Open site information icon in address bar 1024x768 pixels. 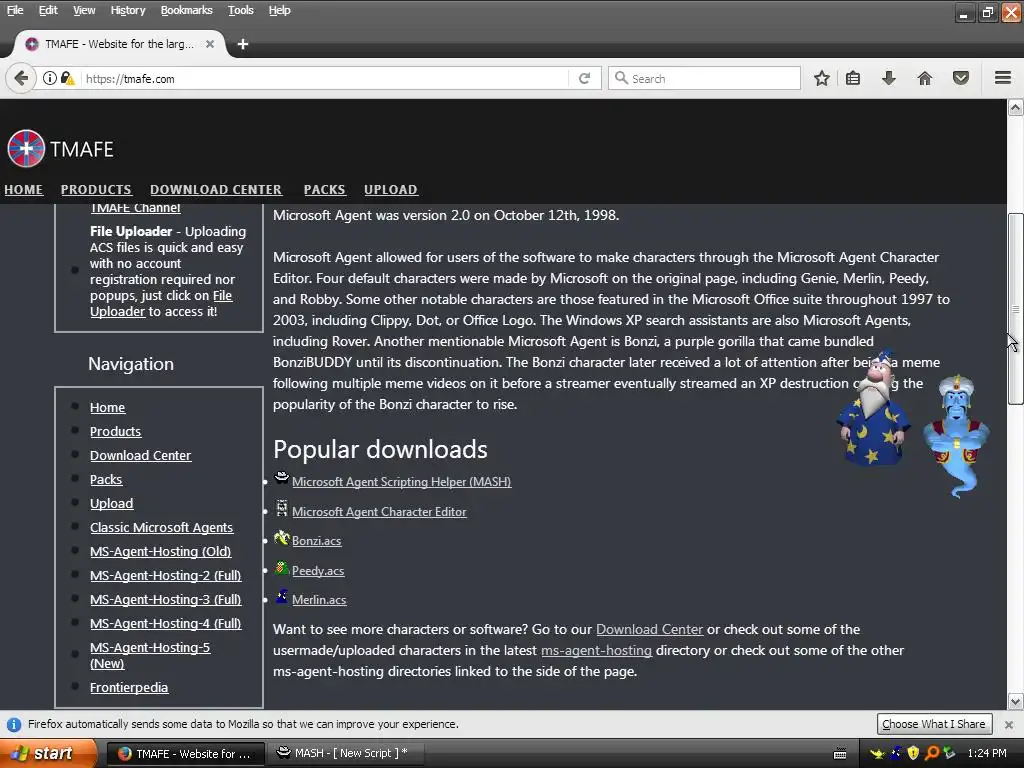50,78
